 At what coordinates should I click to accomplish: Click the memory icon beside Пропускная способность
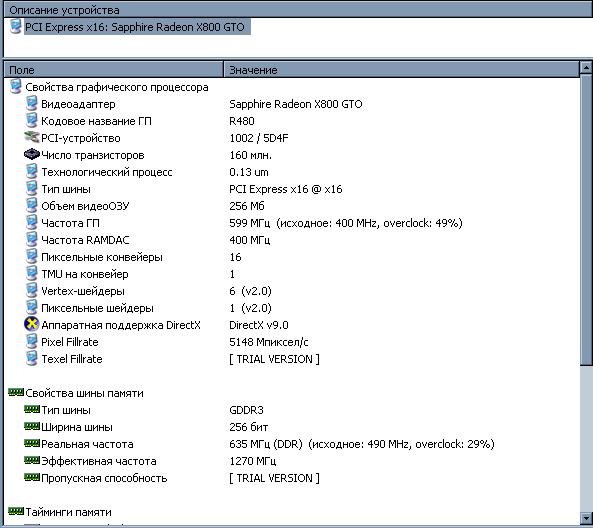coord(32,477)
